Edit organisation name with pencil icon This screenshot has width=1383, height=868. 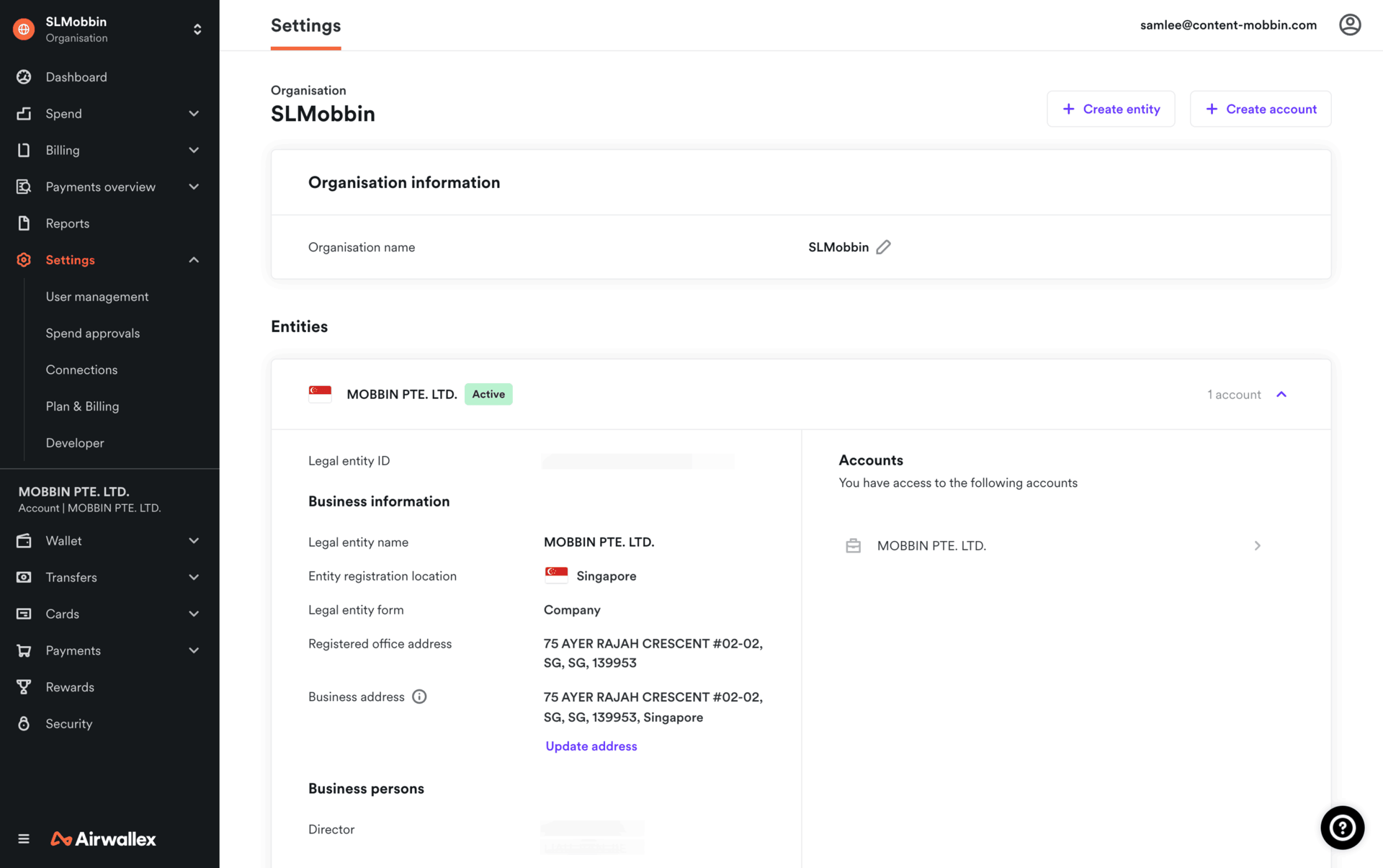[x=884, y=247]
